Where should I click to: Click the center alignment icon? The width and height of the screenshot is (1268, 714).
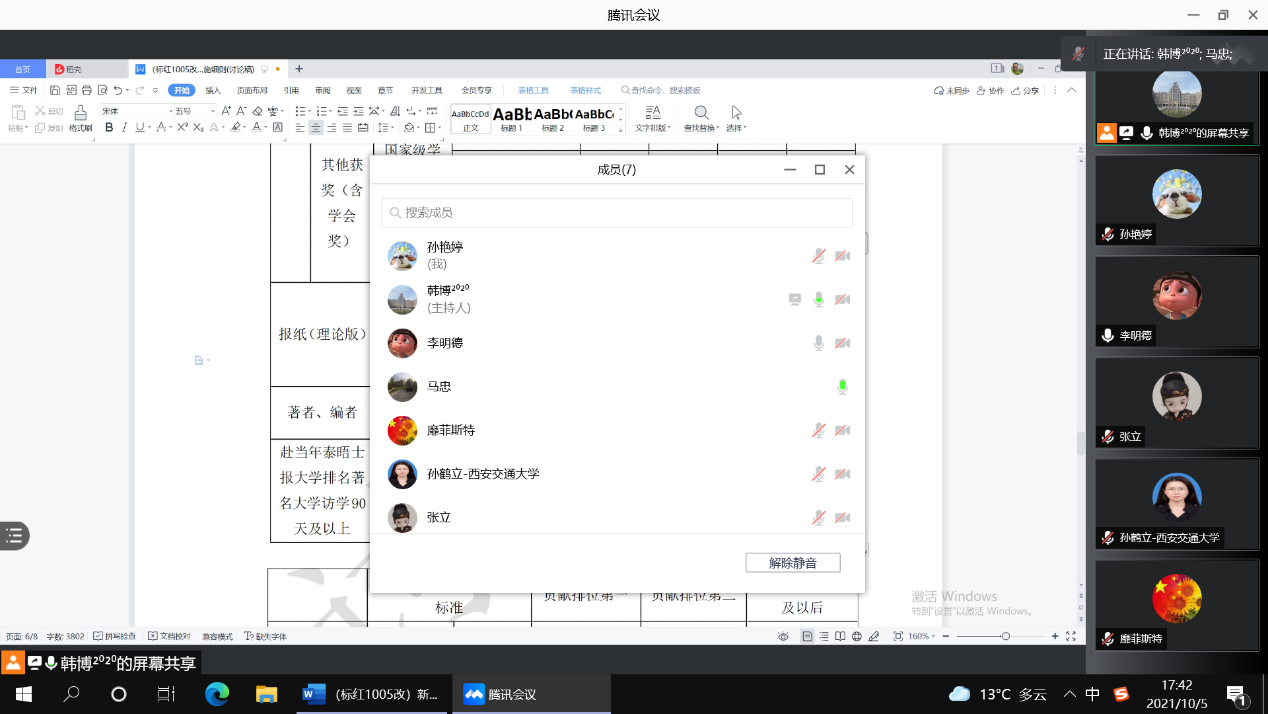click(x=316, y=128)
